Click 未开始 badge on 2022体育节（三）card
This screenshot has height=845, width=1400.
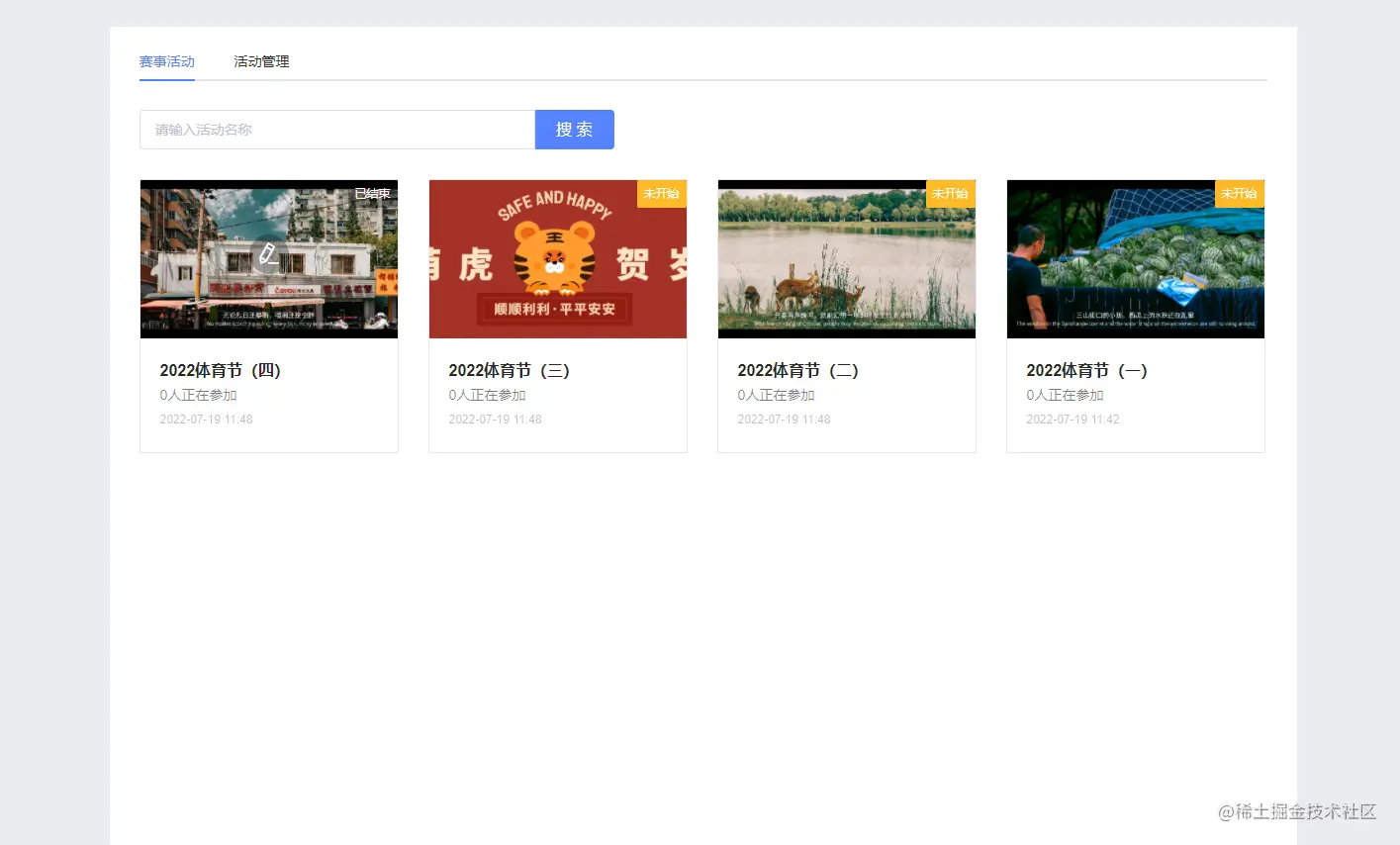pos(661,193)
